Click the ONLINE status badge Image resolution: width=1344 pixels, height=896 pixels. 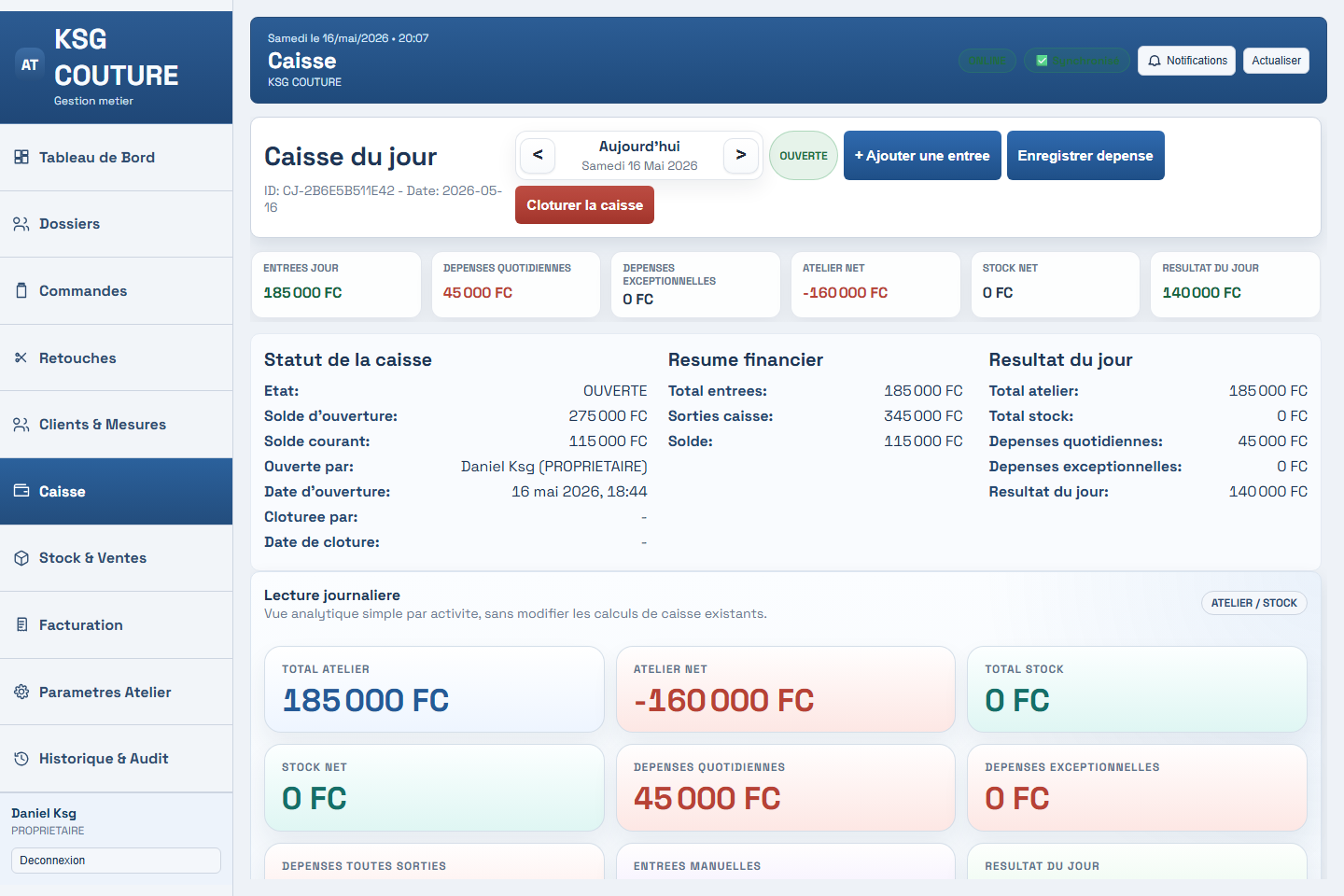click(987, 61)
